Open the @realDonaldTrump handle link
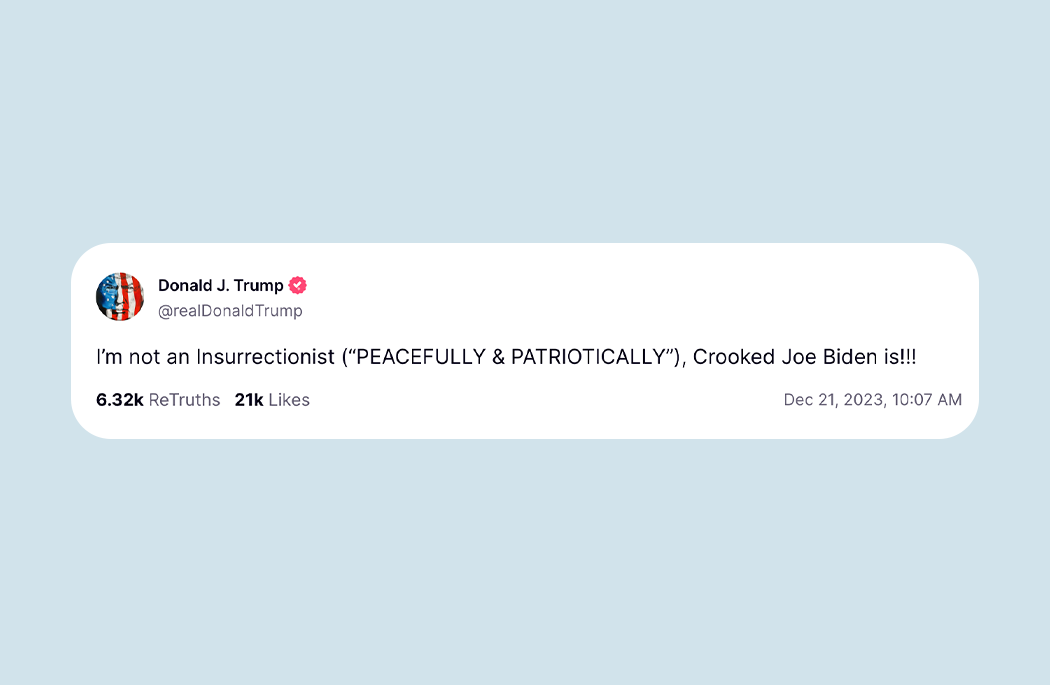This screenshot has width=1050, height=685. tap(230, 311)
